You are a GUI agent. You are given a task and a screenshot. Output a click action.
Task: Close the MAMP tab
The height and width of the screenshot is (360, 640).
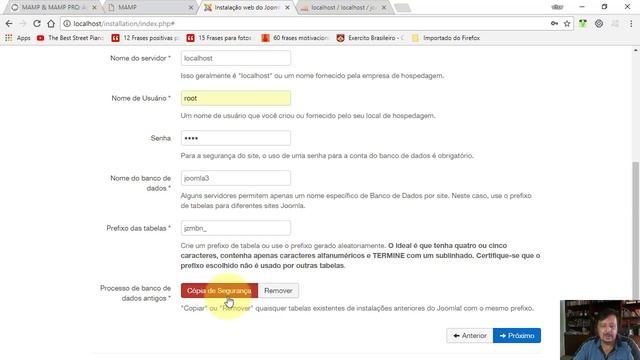[x=191, y=7]
